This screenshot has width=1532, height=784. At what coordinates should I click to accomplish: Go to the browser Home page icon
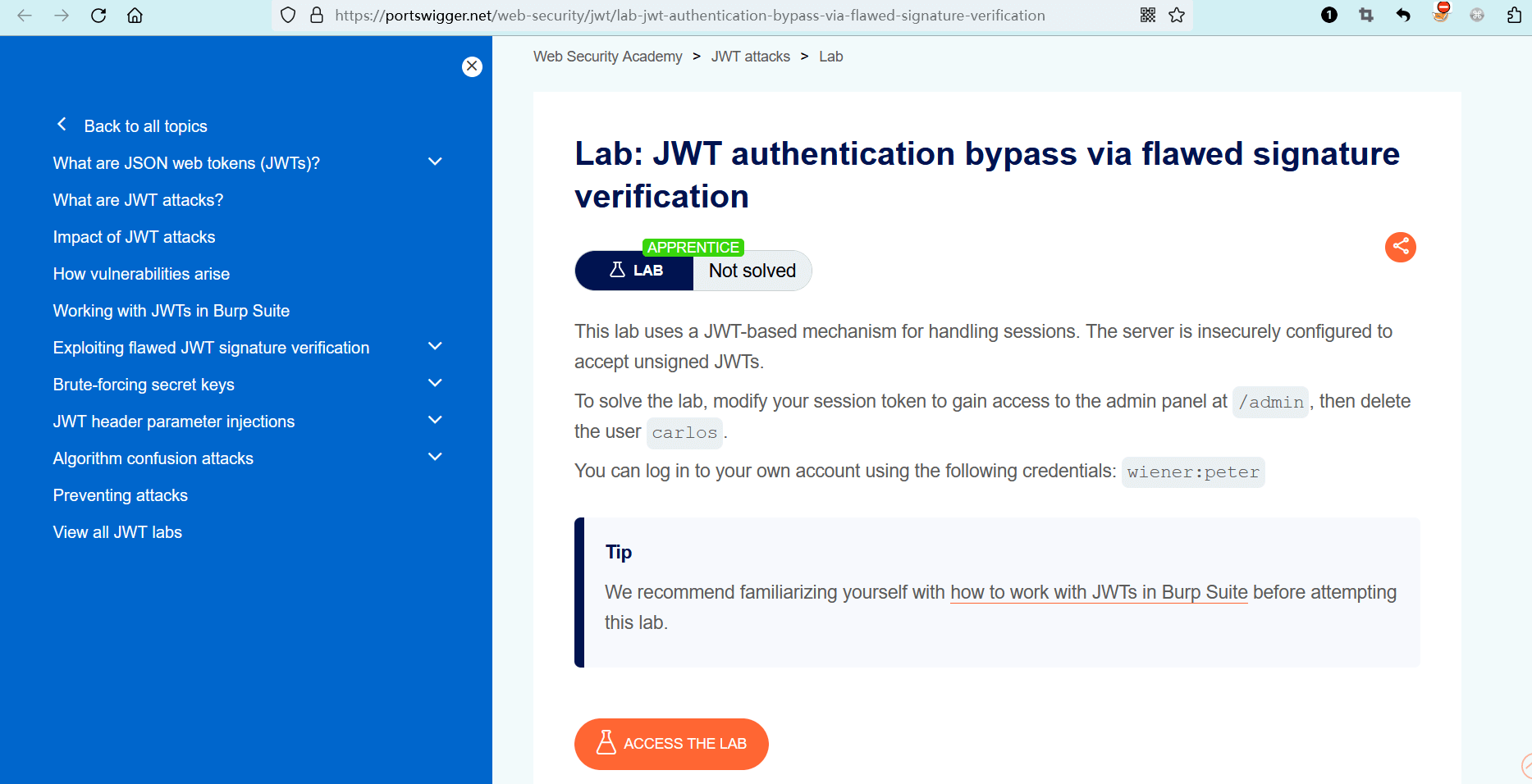135,15
